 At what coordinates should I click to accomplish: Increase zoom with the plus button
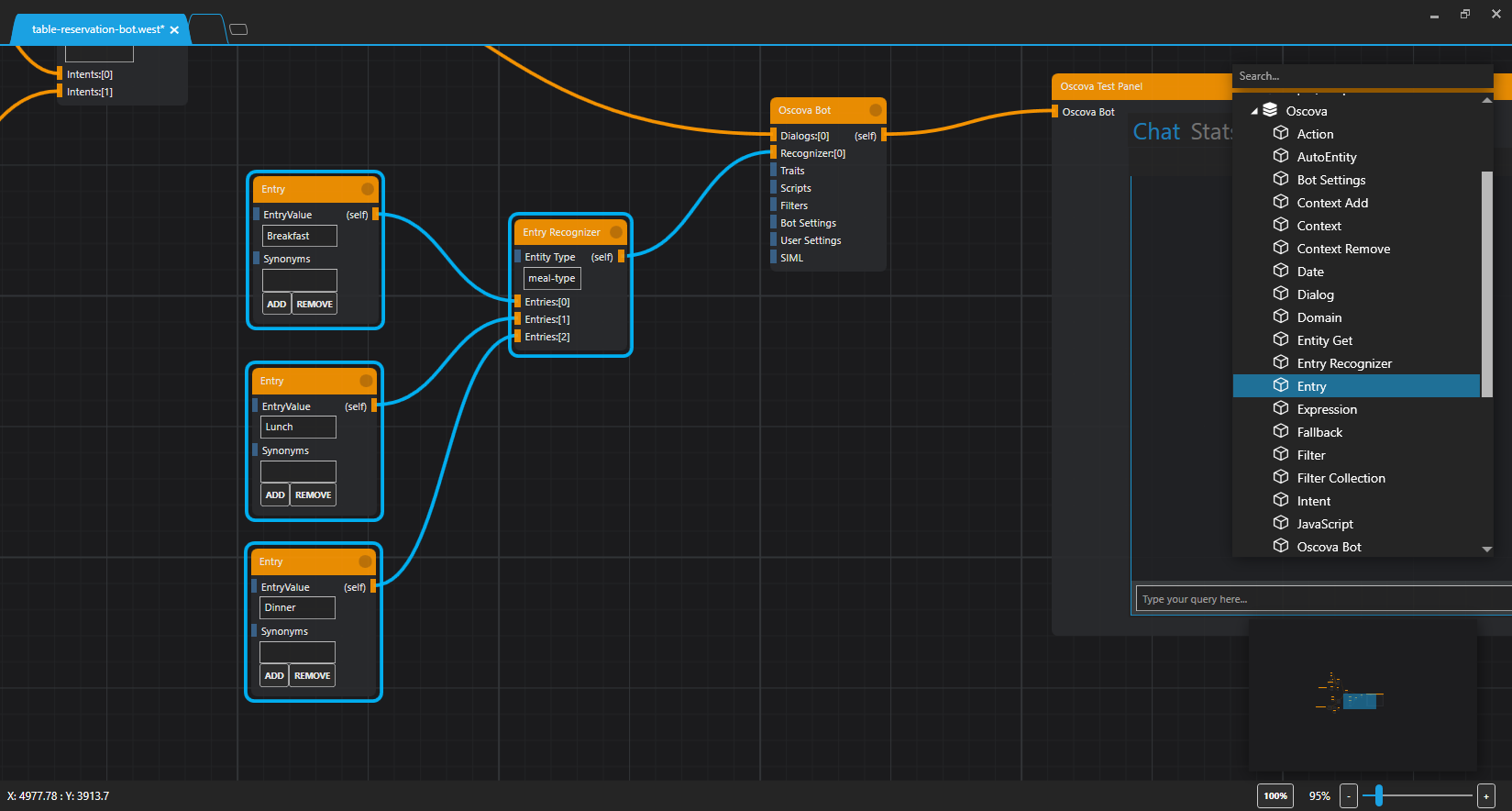click(1486, 795)
